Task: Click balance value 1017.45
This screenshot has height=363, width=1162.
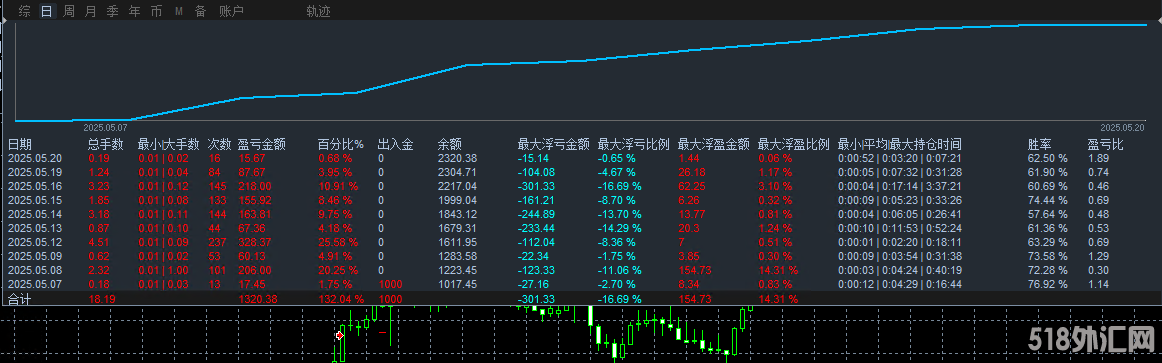Action: tap(457, 284)
